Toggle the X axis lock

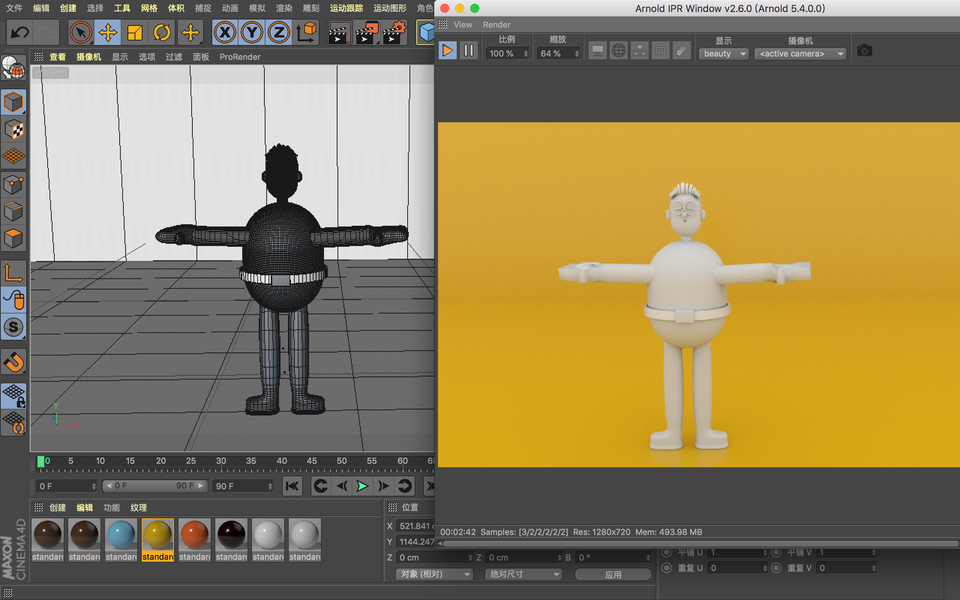[x=225, y=32]
